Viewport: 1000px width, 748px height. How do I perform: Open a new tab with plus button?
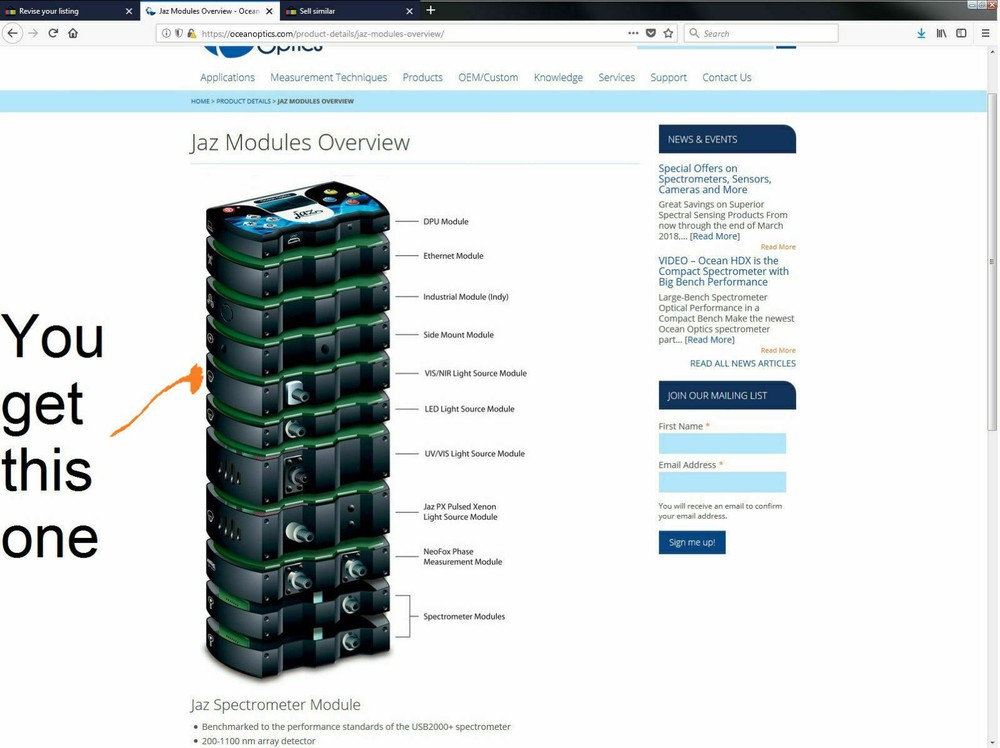click(430, 10)
